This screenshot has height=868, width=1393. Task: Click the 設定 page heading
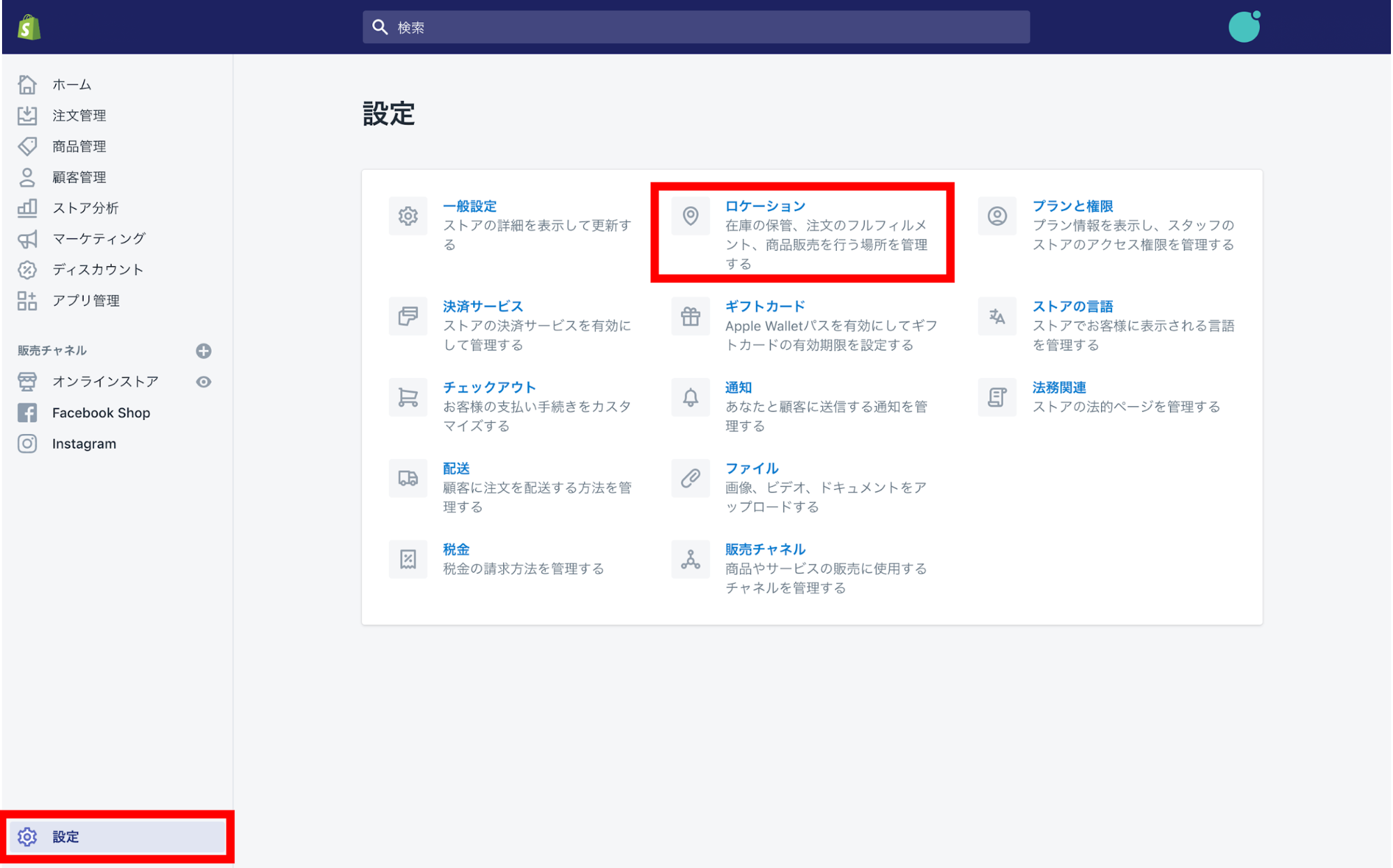point(389,114)
